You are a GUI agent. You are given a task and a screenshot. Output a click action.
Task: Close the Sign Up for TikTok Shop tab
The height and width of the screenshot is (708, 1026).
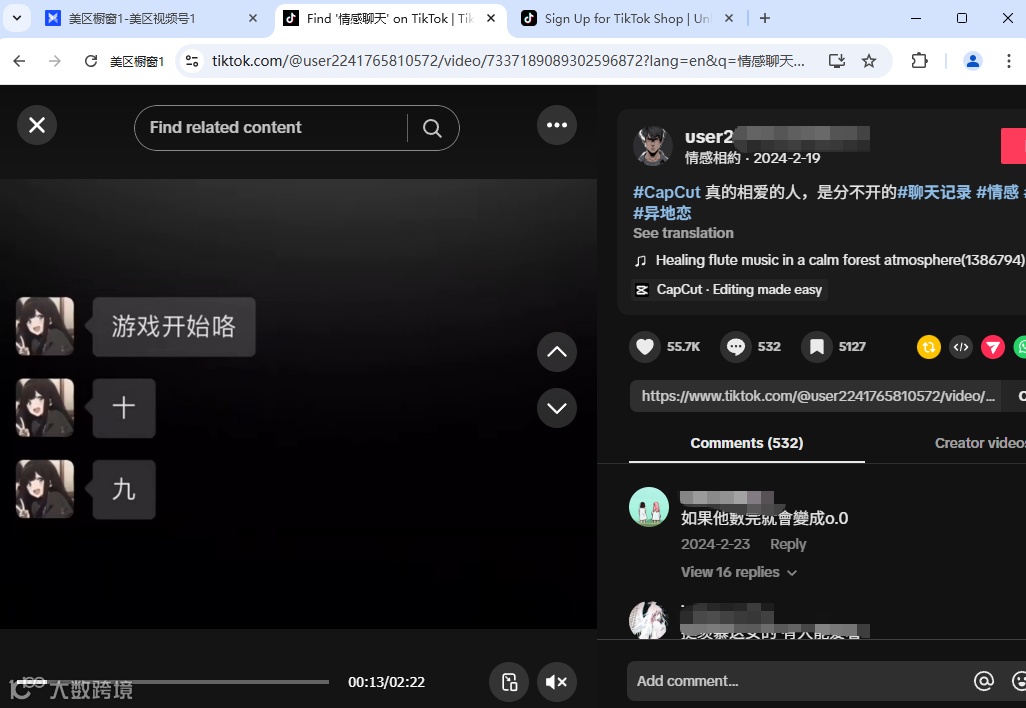(x=729, y=18)
